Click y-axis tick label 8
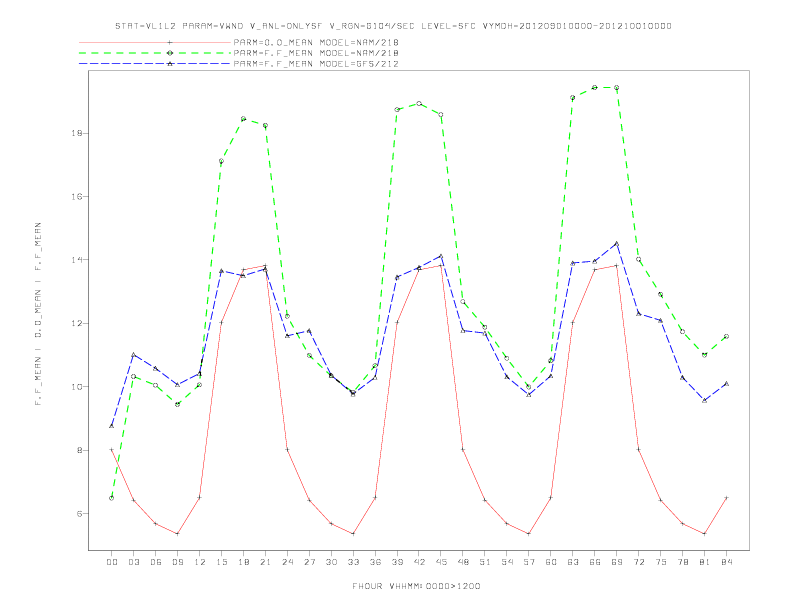 (80, 450)
